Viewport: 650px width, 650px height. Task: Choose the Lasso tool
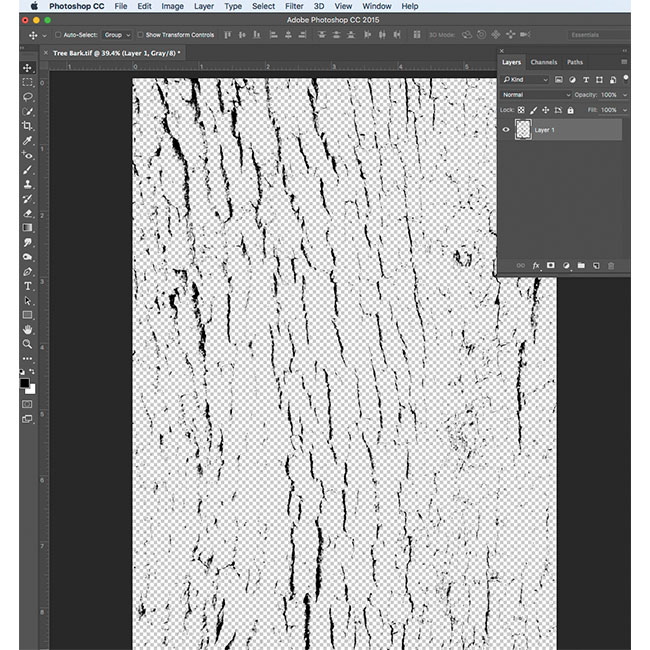click(x=28, y=97)
